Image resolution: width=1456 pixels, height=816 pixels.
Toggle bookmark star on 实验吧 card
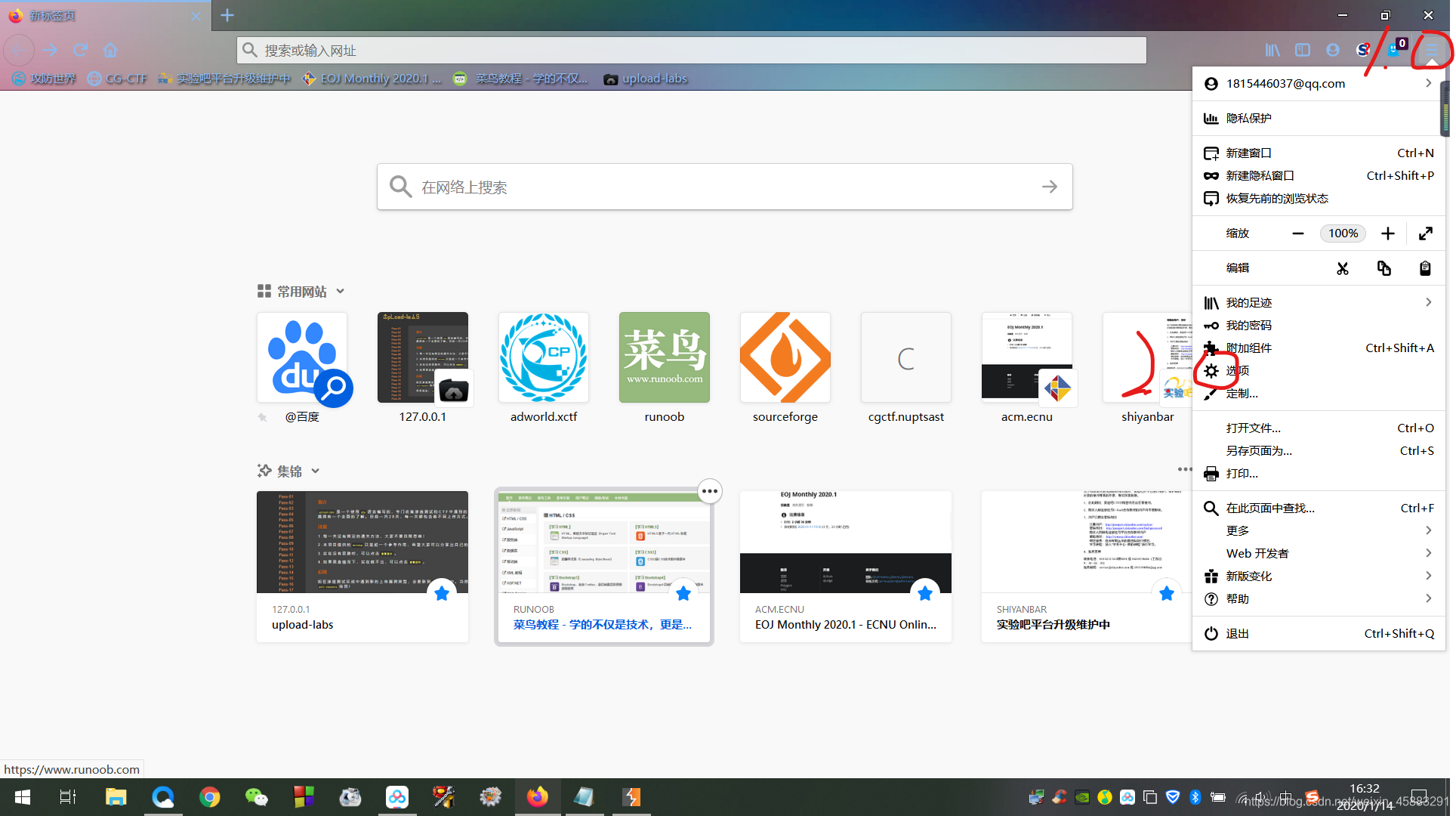tap(1167, 593)
